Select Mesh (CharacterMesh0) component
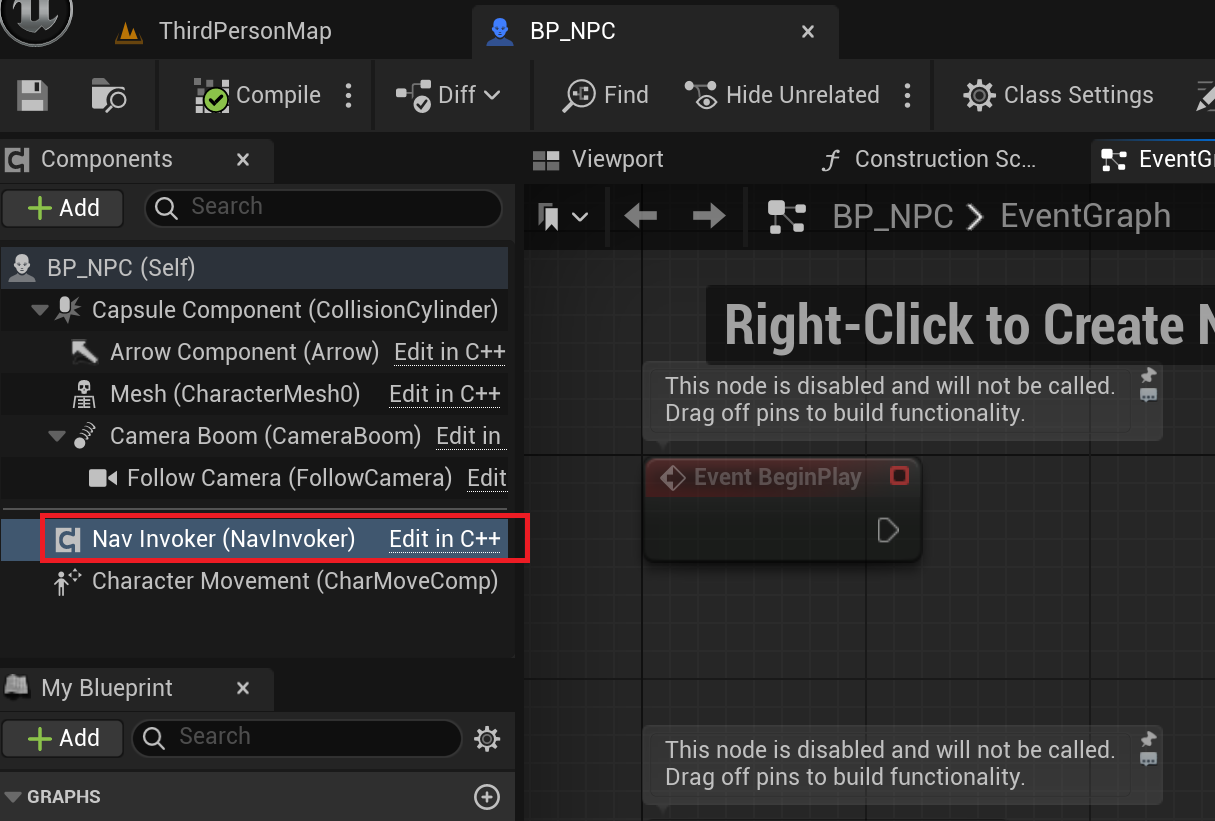This screenshot has height=821, width=1215. (x=235, y=394)
